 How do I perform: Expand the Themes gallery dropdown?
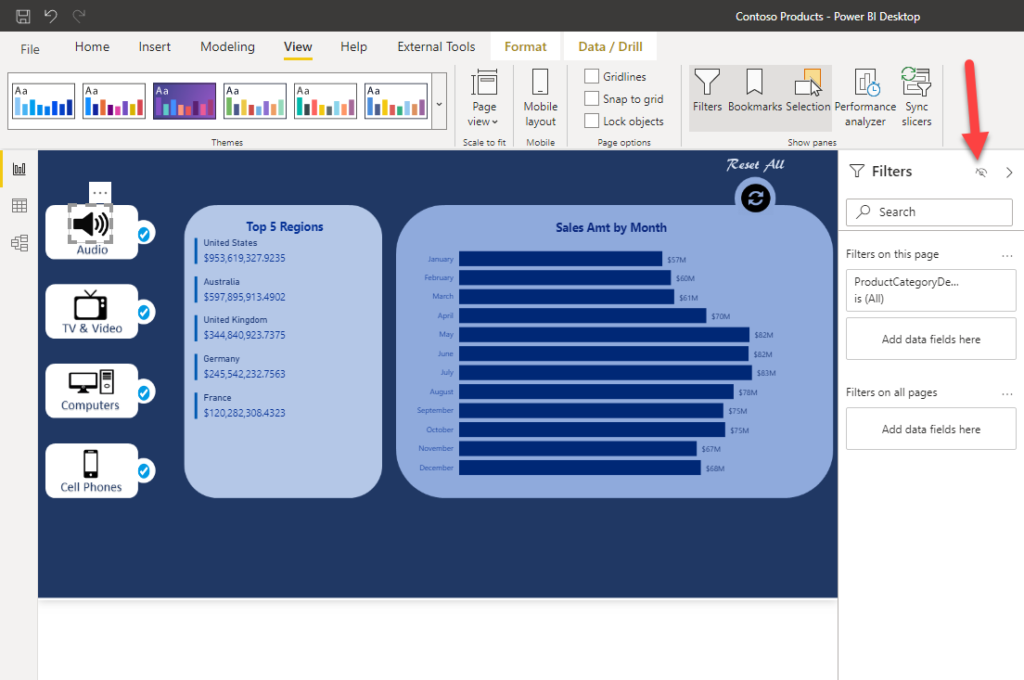click(440, 103)
